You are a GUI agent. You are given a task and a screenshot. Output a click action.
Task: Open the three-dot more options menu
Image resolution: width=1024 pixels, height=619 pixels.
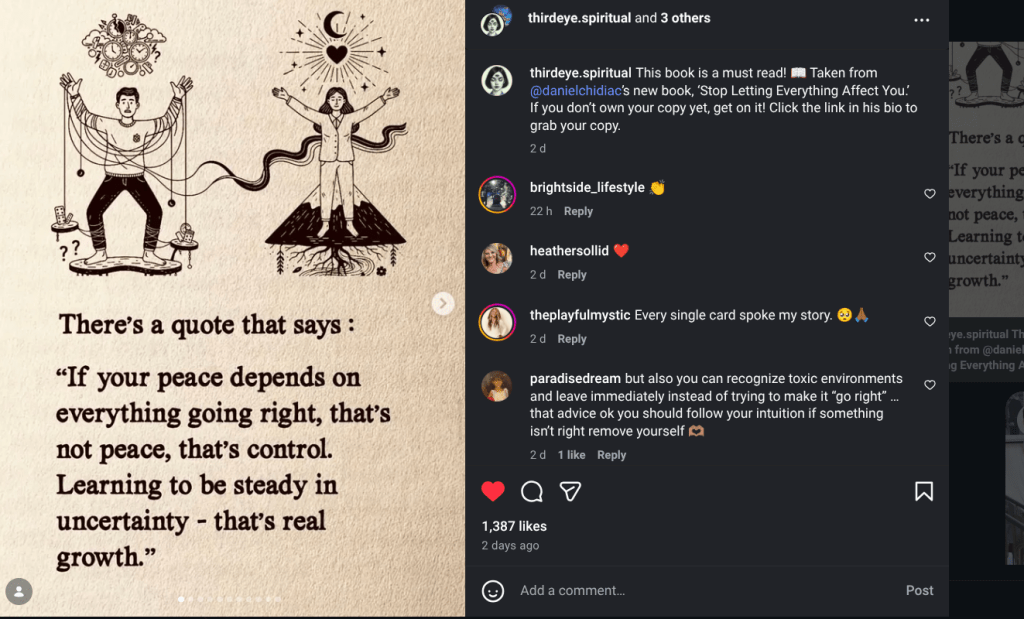pyautogui.click(x=922, y=20)
